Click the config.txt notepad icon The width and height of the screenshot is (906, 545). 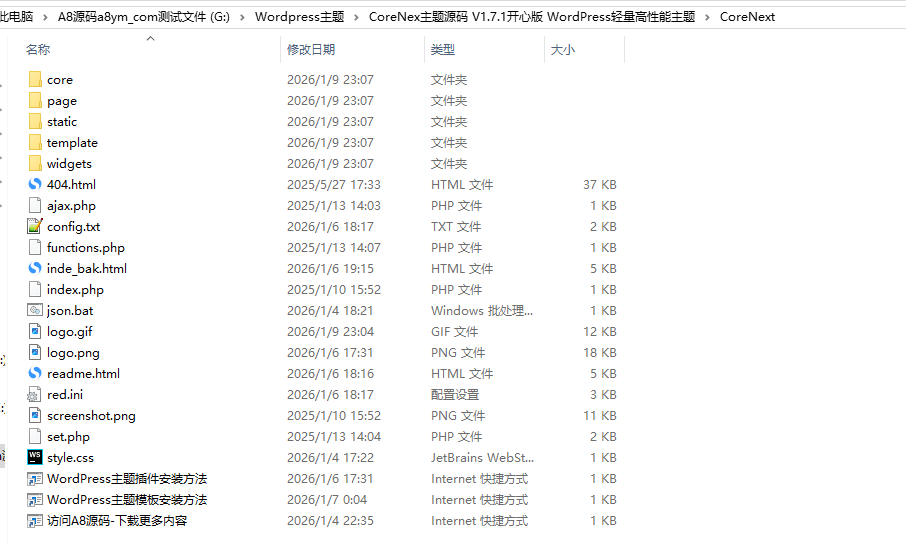[35, 226]
